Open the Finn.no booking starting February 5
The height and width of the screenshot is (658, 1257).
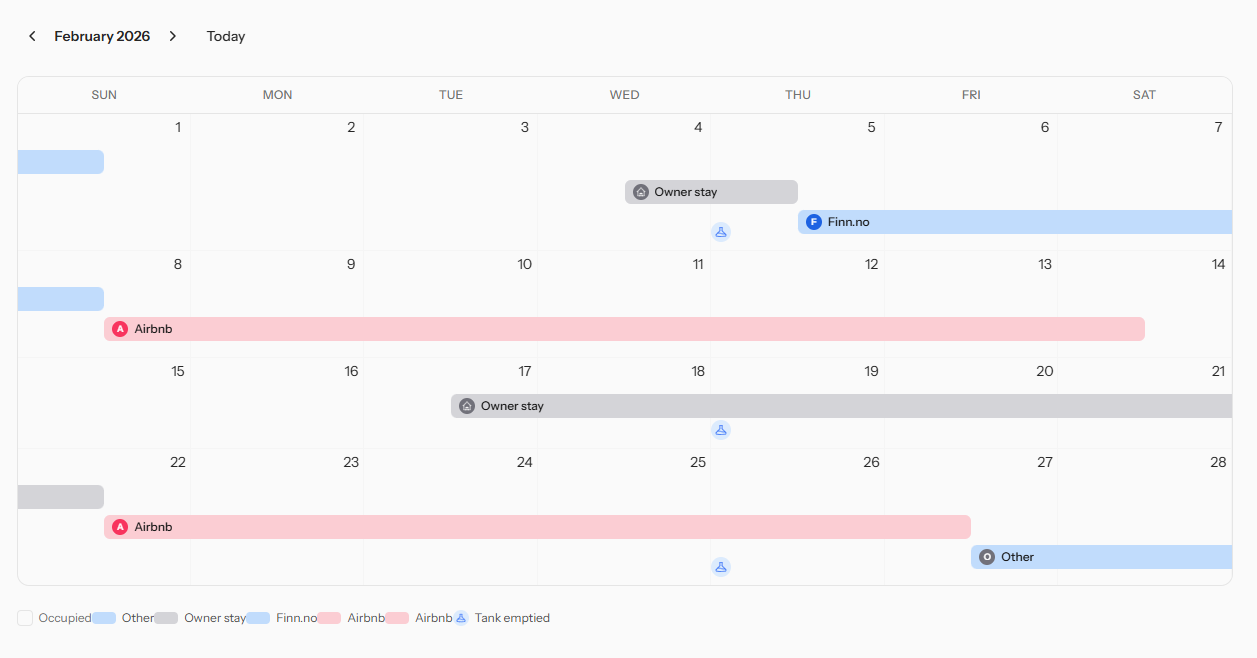point(1015,222)
